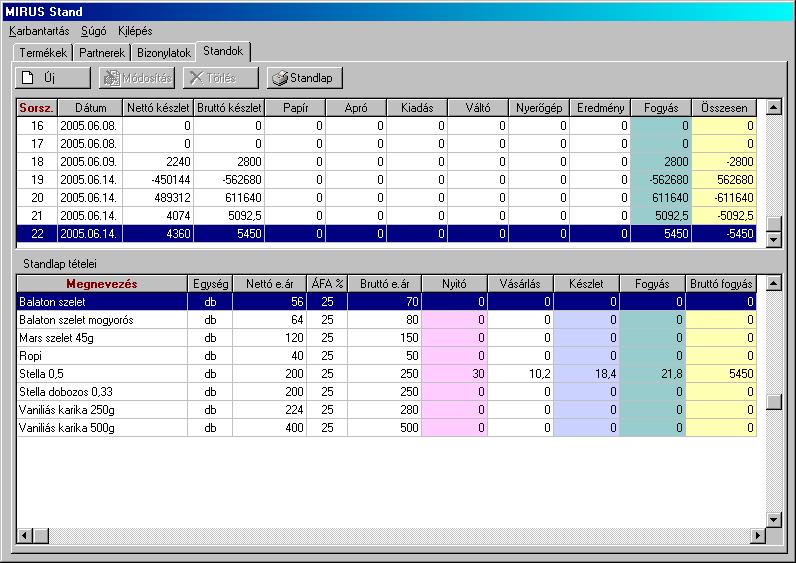
Task: Click the Törlés button
Action: point(221,78)
